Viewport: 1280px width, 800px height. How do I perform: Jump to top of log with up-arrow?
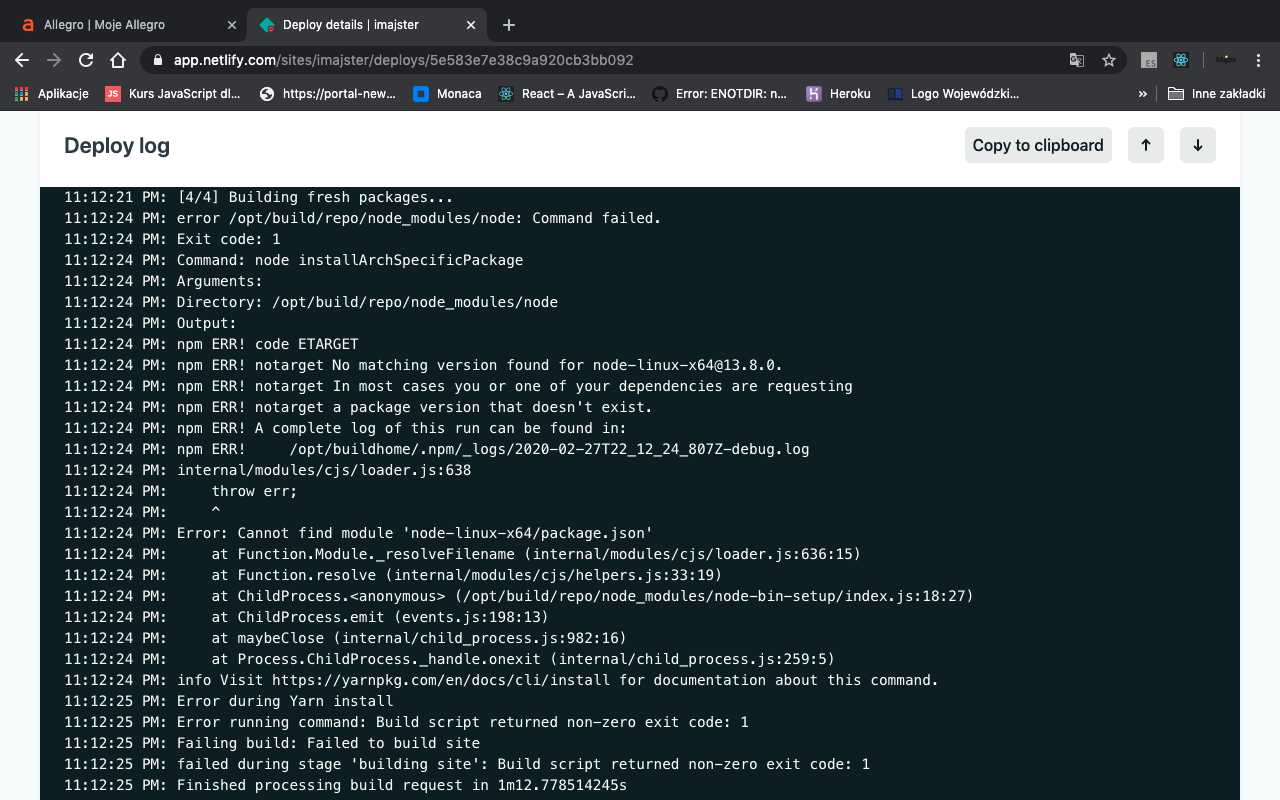(x=1145, y=145)
